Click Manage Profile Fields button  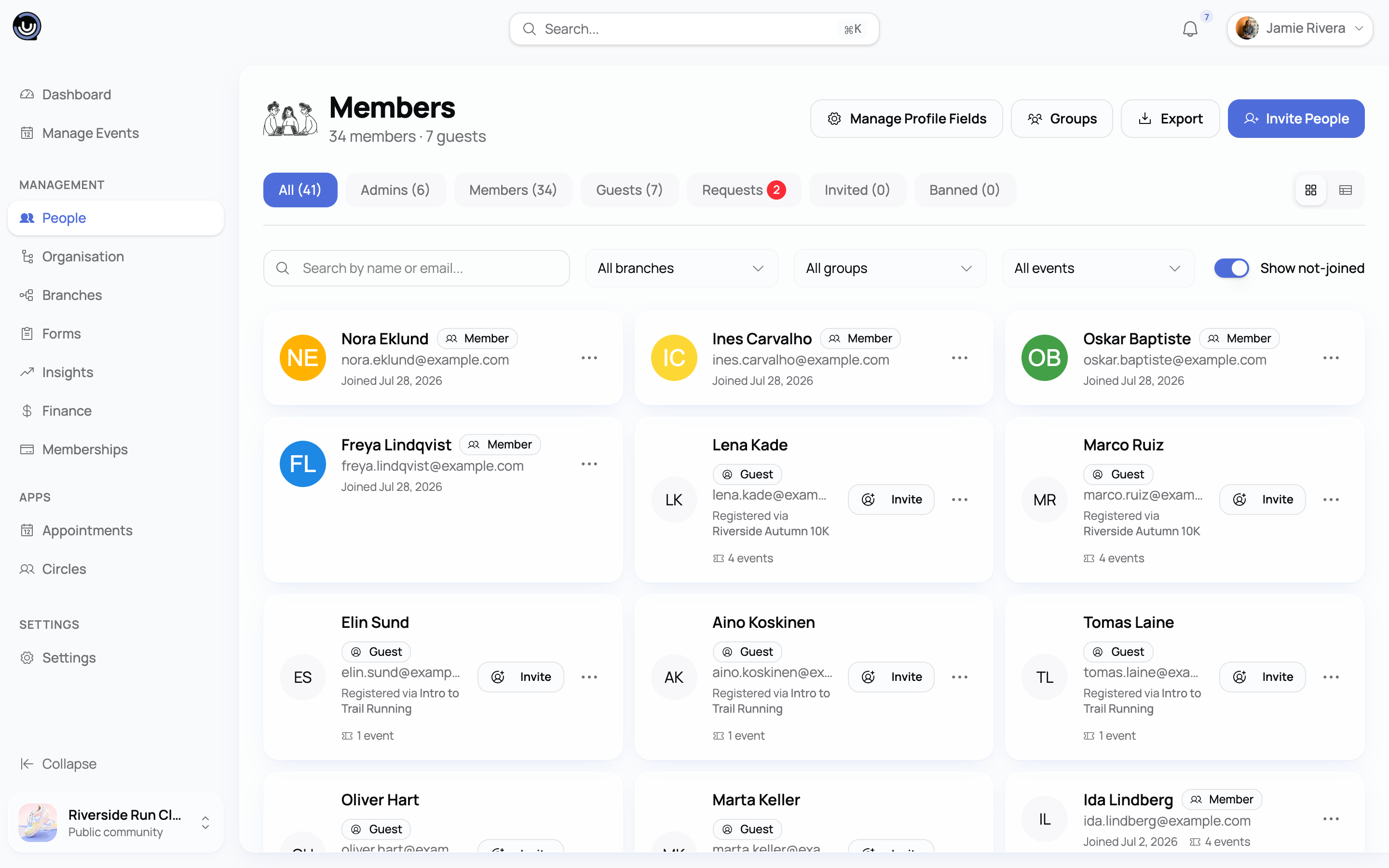pos(906,119)
